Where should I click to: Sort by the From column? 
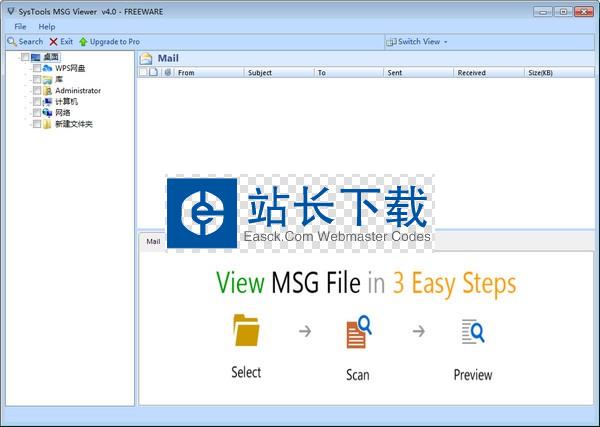pyautogui.click(x=209, y=72)
